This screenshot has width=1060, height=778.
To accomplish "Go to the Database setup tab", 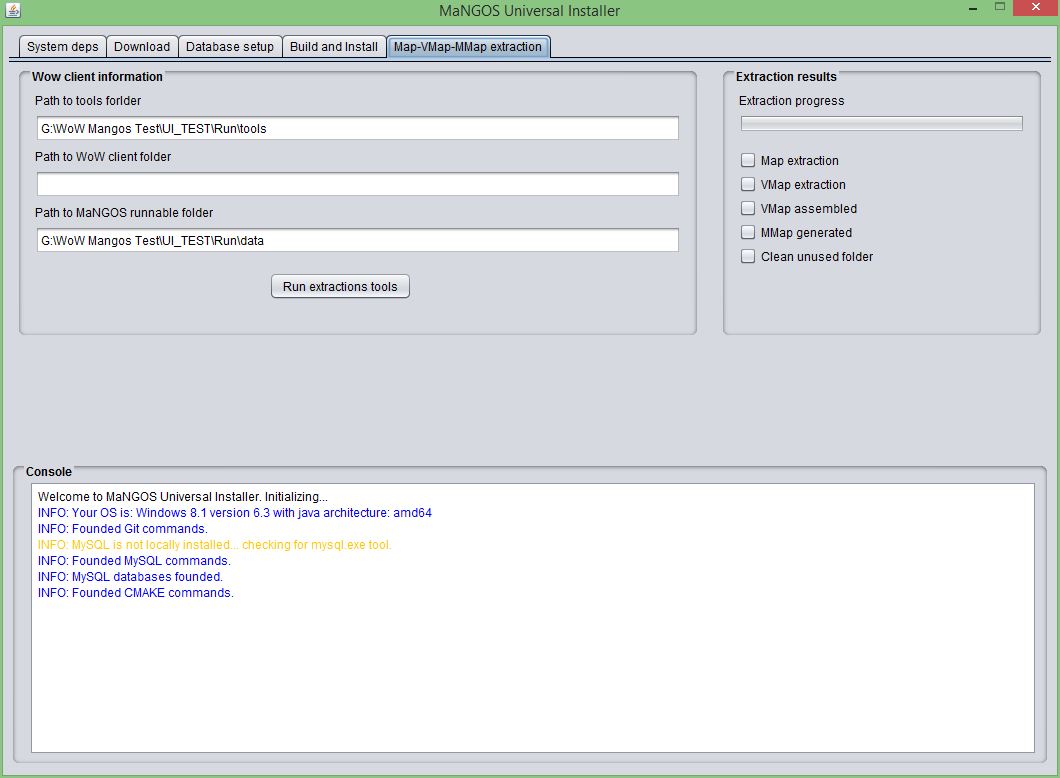I will (x=230, y=47).
